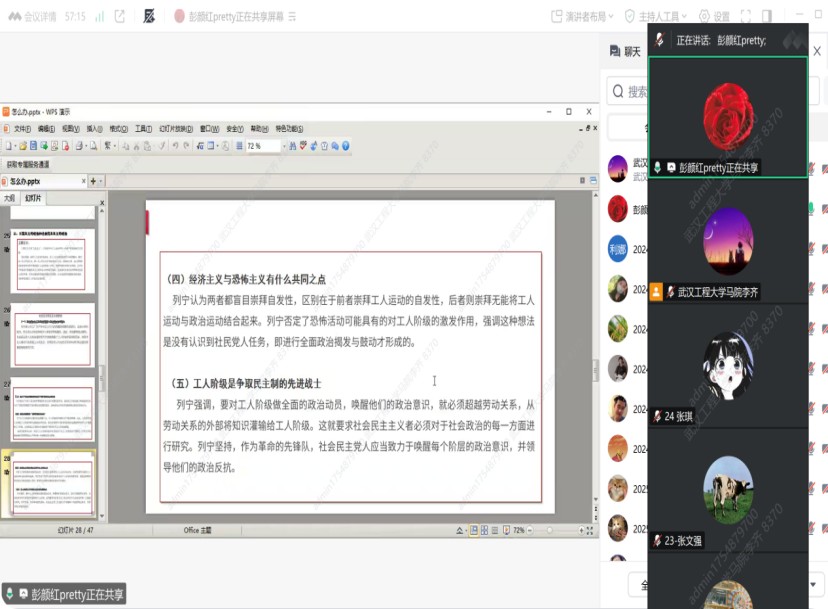
Task: Open the 文件 (File) menu
Action: pyautogui.click(x=21, y=129)
